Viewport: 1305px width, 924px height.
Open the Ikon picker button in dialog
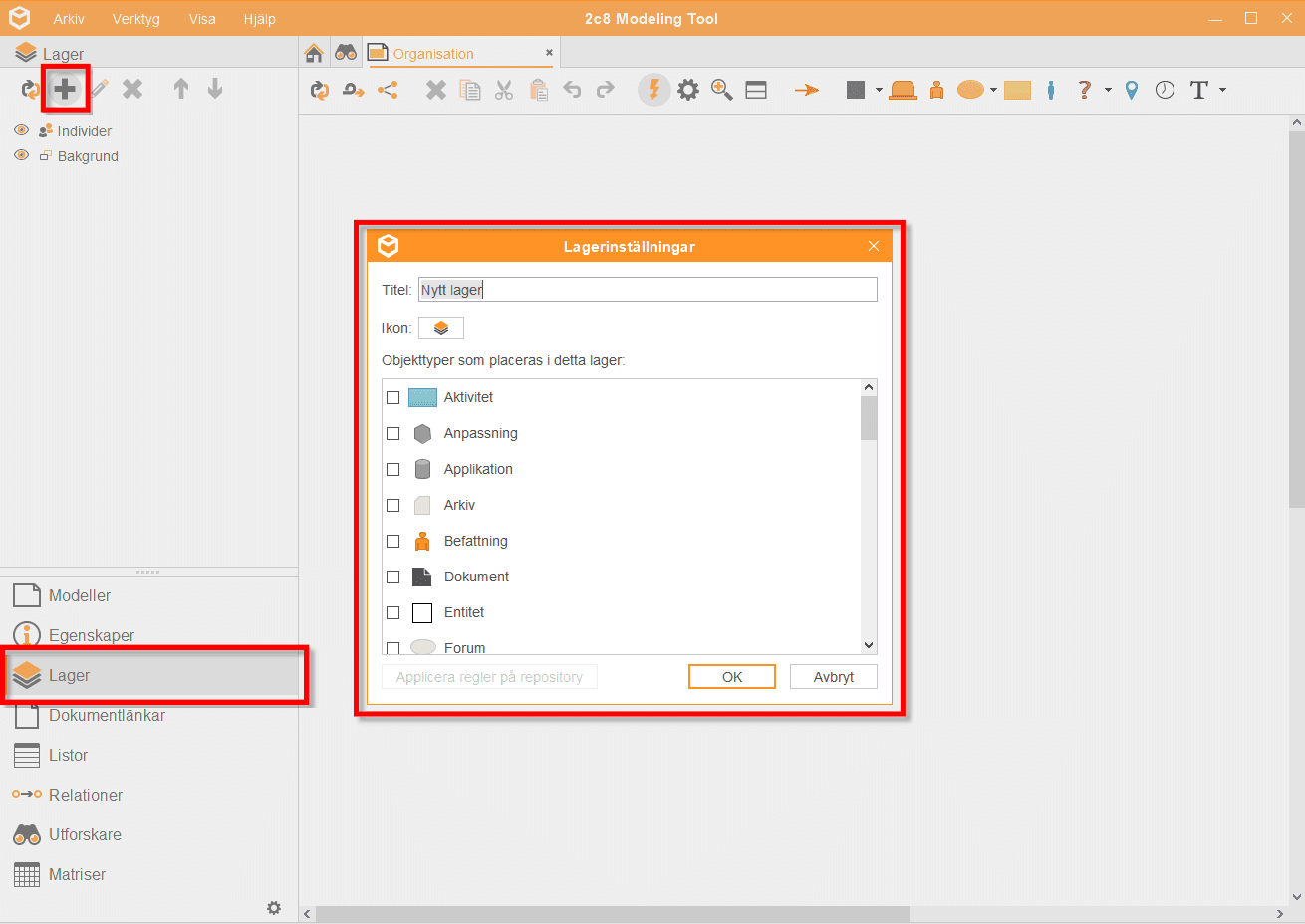[441, 328]
